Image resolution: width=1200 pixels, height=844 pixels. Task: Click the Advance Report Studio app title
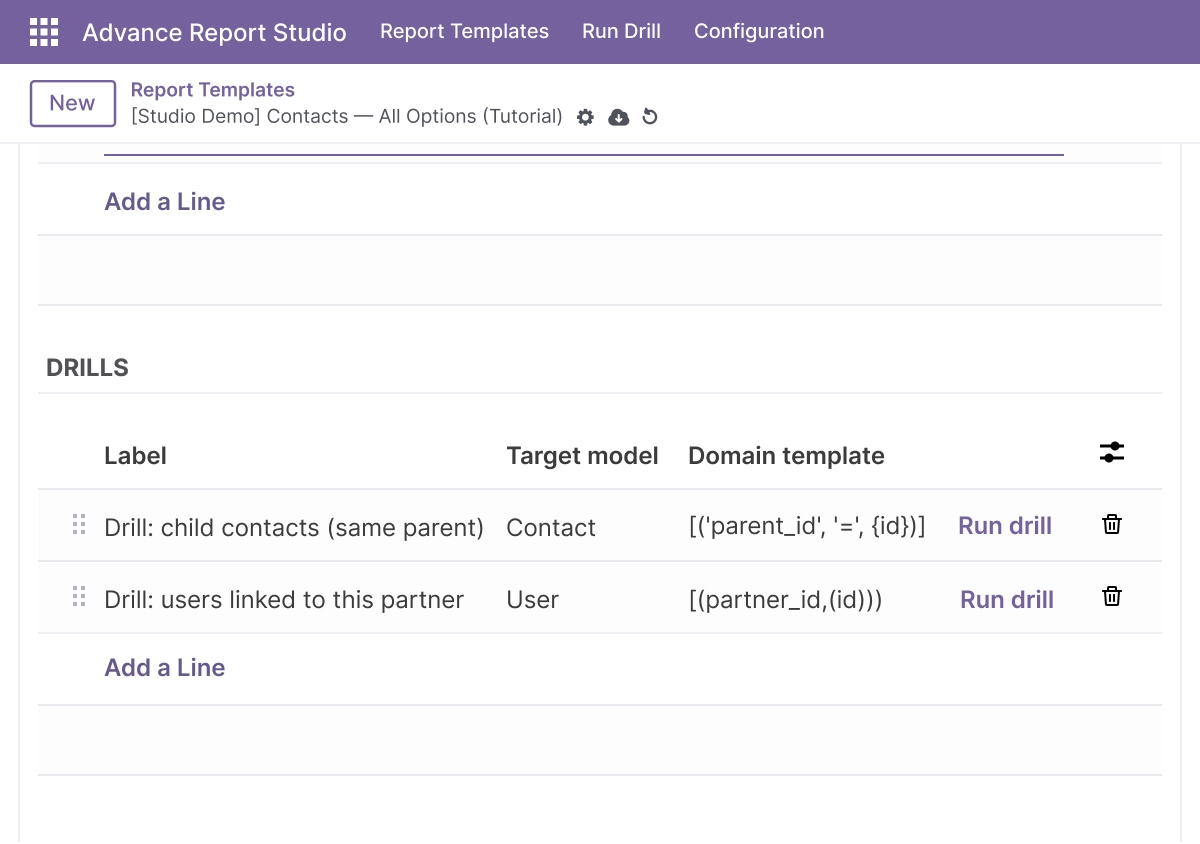pyautogui.click(x=214, y=32)
